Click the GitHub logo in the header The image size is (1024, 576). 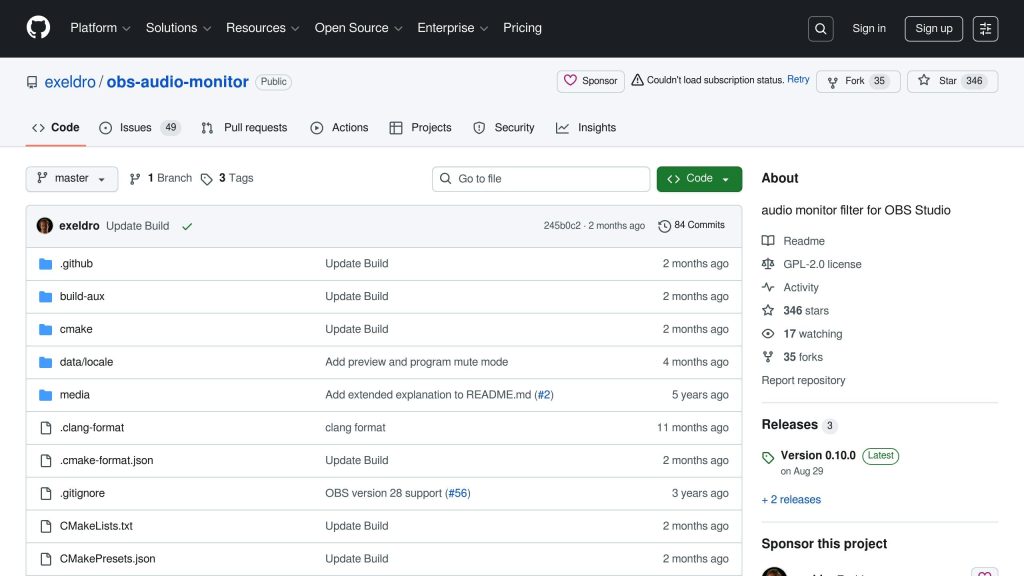click(37, 28)
